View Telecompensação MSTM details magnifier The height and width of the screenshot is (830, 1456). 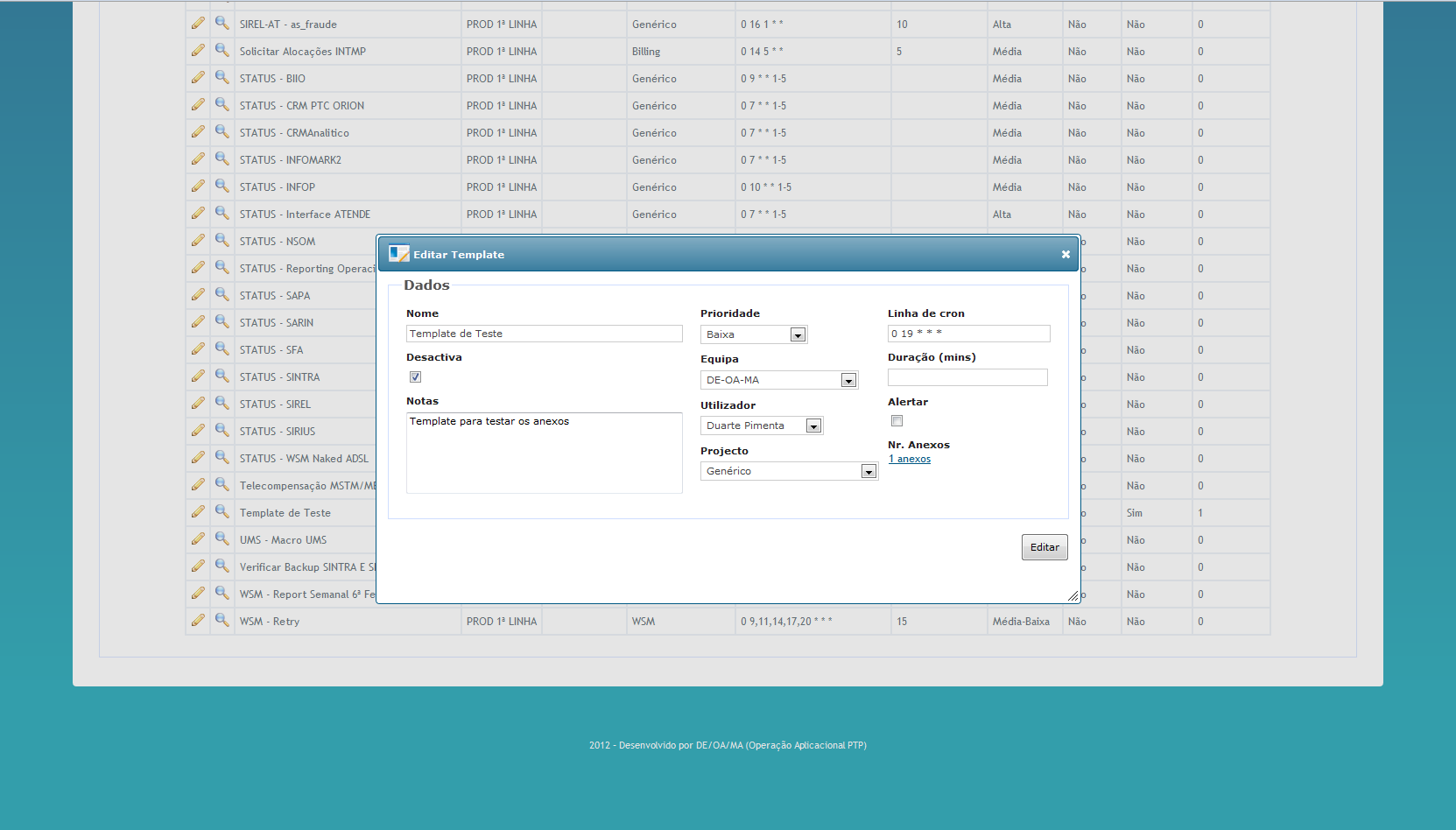(222, 485)
